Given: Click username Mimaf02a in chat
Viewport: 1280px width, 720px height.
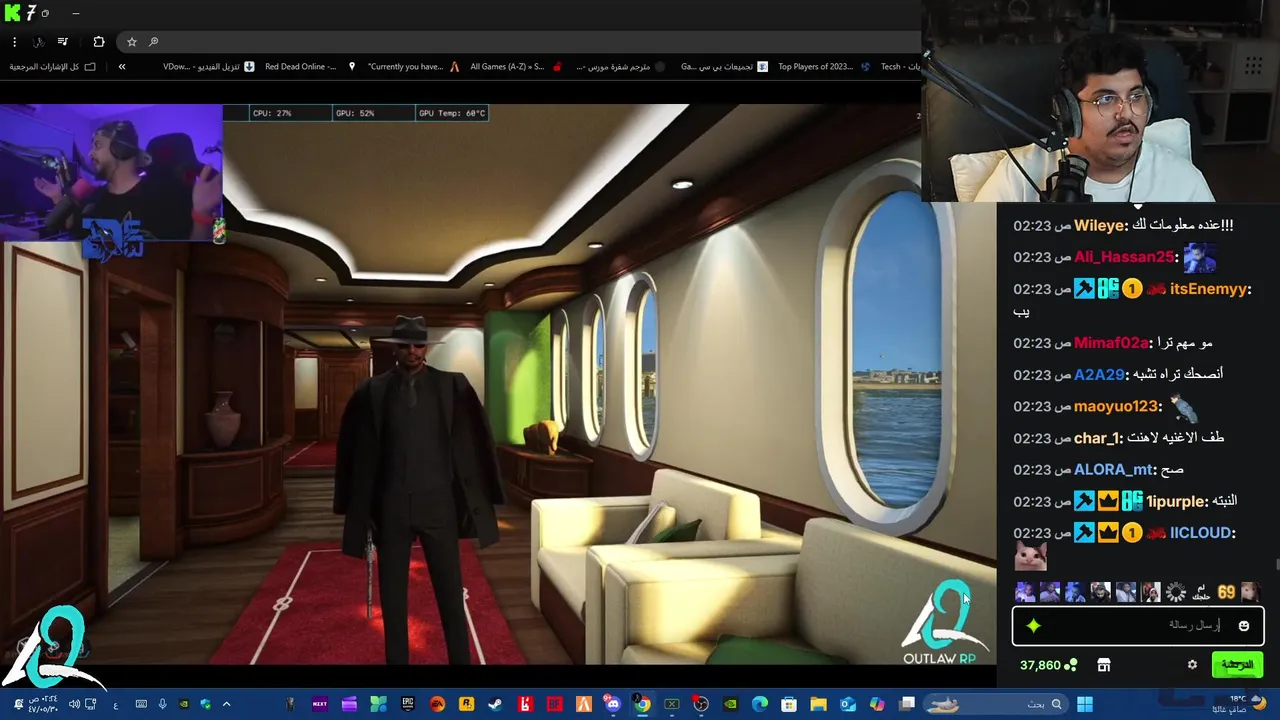Looking at the screenshot, I should click(x=1112, y=343).
